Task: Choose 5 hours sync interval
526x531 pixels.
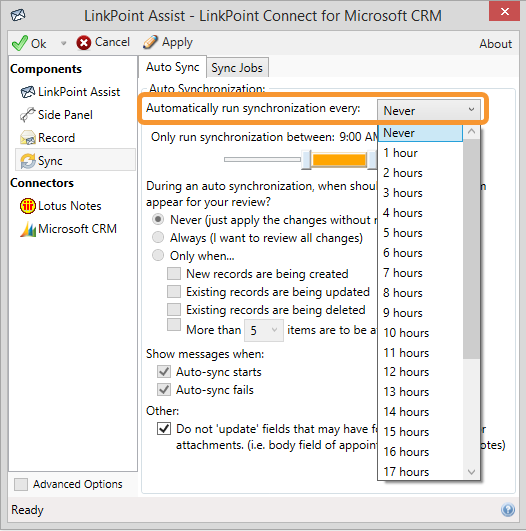Action: pyautogui.click(x=420, y=233)
